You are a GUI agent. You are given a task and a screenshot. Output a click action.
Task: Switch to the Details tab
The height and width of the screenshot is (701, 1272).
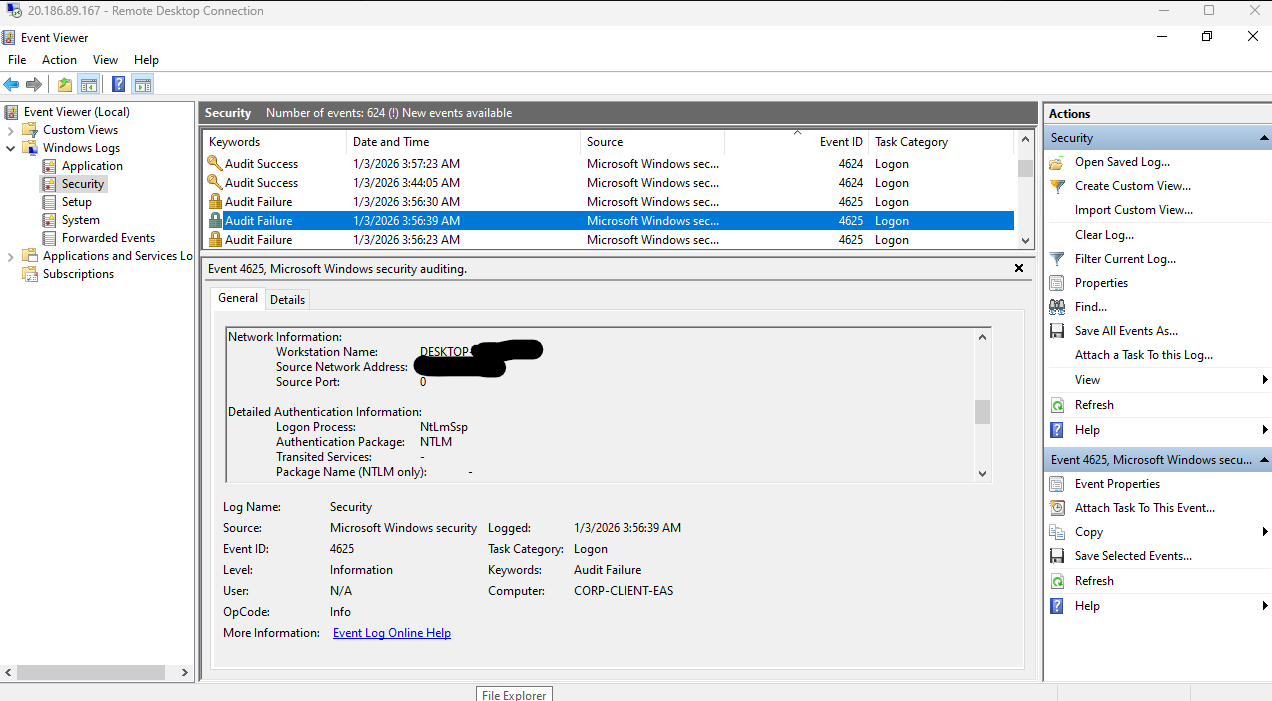coord(287,299)
